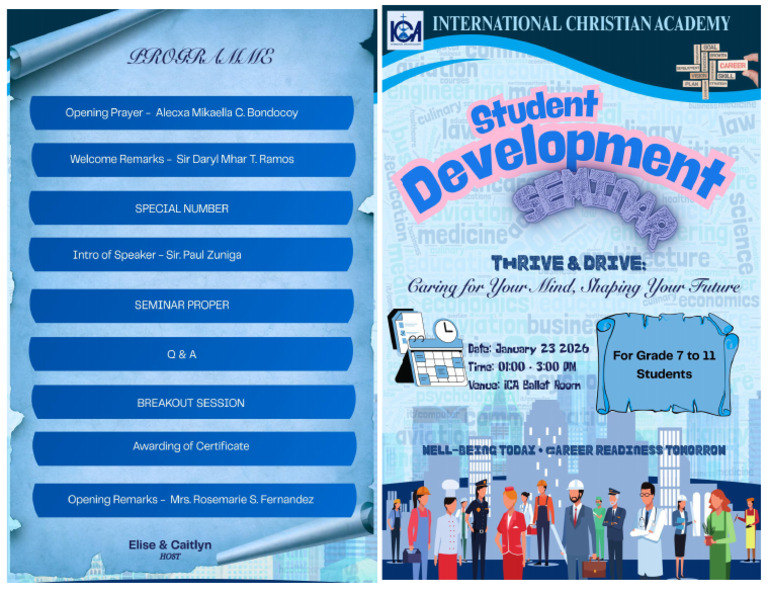Click 'Caring for Your Mind, Shaping Your Future'
This screenshot has width=768, height=594.
point(574,287)
